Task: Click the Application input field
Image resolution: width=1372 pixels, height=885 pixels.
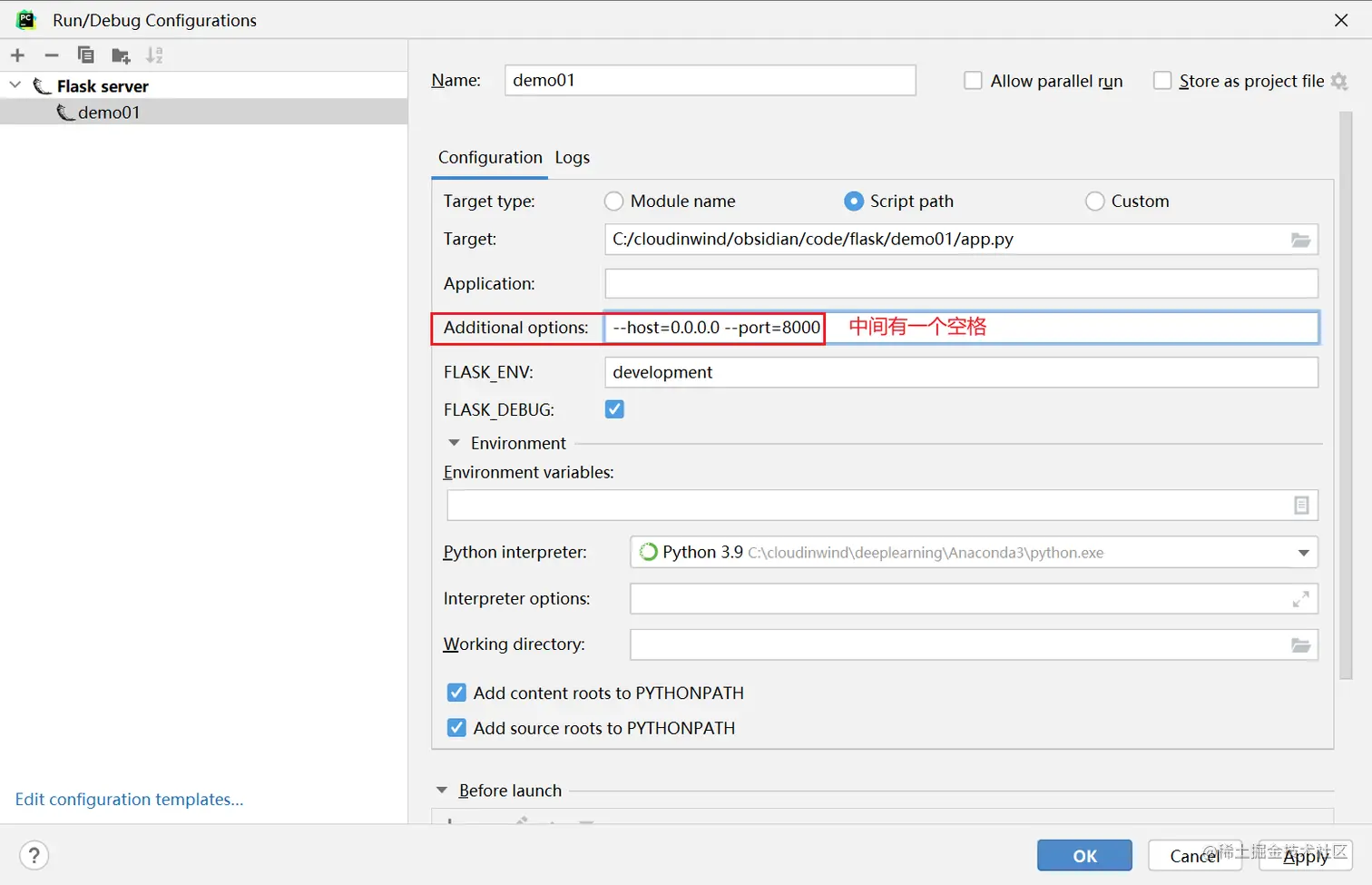Action: coord(961,283)
